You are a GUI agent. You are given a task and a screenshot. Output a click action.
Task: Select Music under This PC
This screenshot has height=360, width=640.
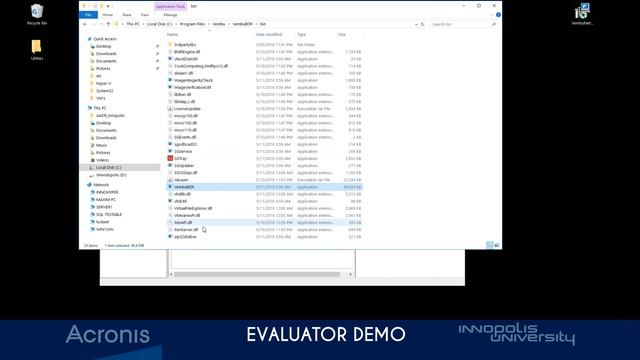point(101,145)
